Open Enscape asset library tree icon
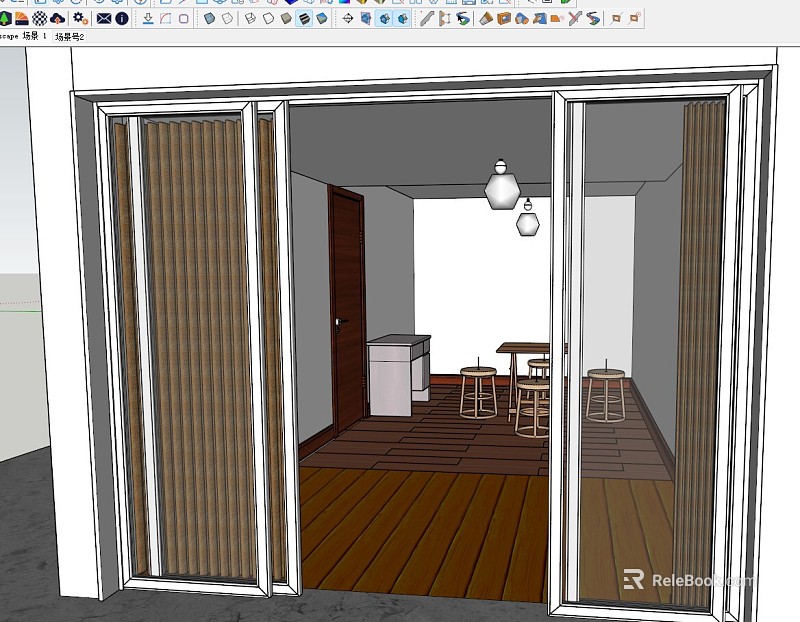The width and height of the screenshot is (800, 622). (5, 19)
